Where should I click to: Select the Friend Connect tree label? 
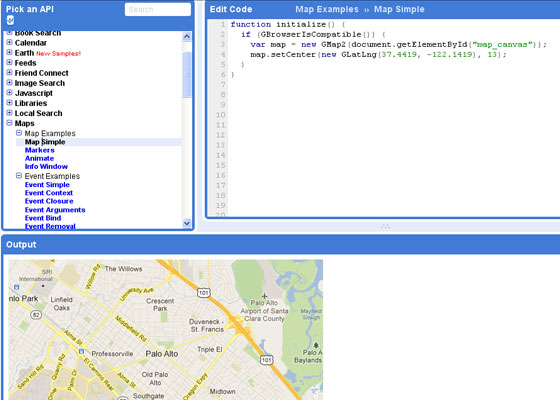pos(41,73)
